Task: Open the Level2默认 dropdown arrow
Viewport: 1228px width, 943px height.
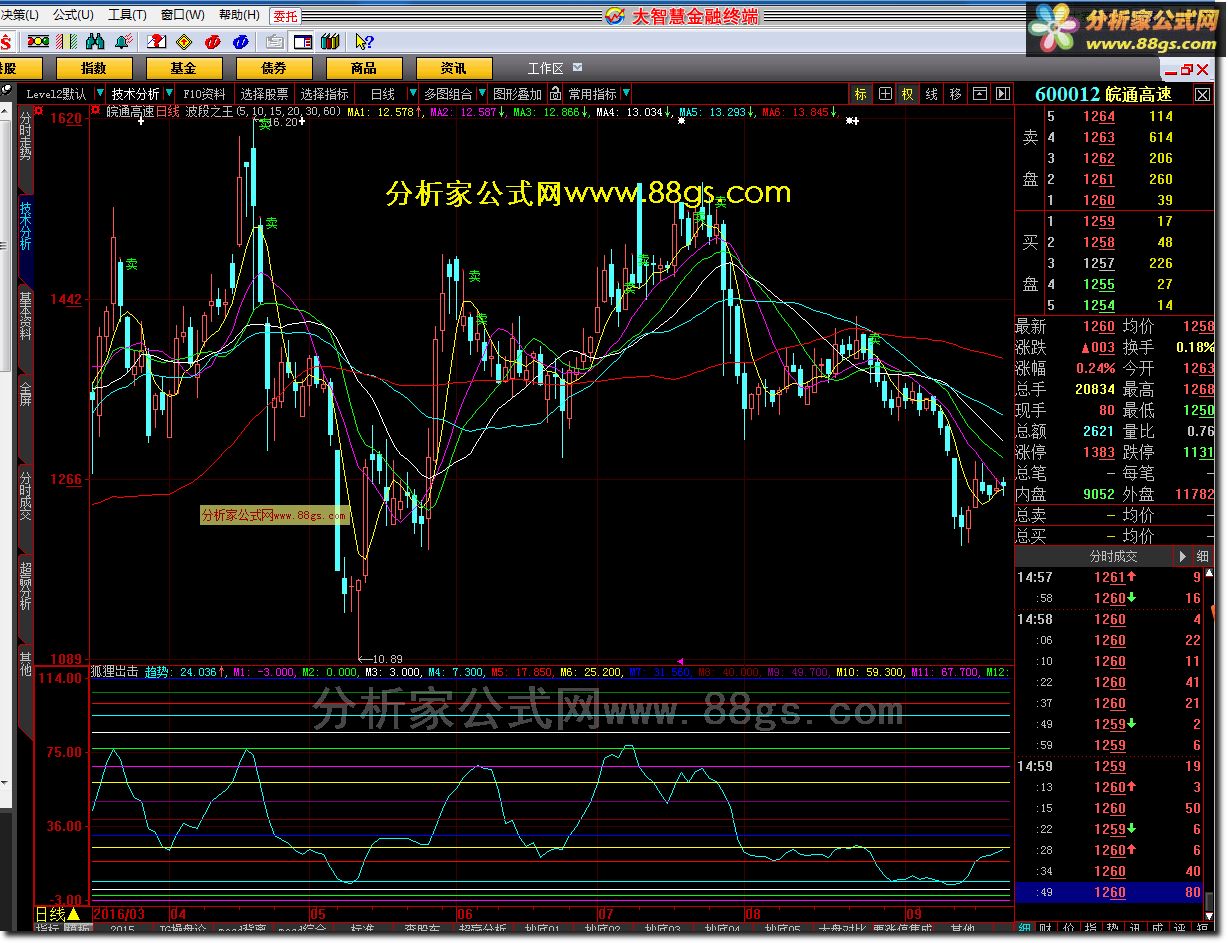Action: pos(99,94)
